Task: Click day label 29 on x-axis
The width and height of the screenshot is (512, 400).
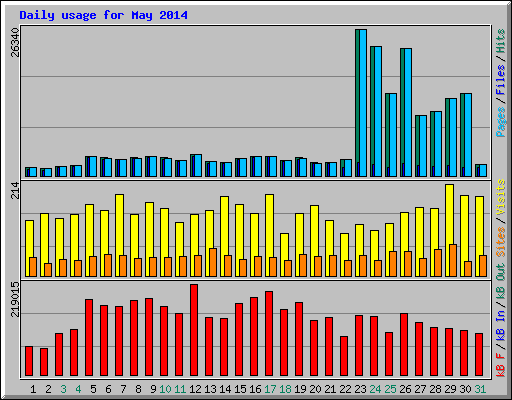Action: click(450, 389)
